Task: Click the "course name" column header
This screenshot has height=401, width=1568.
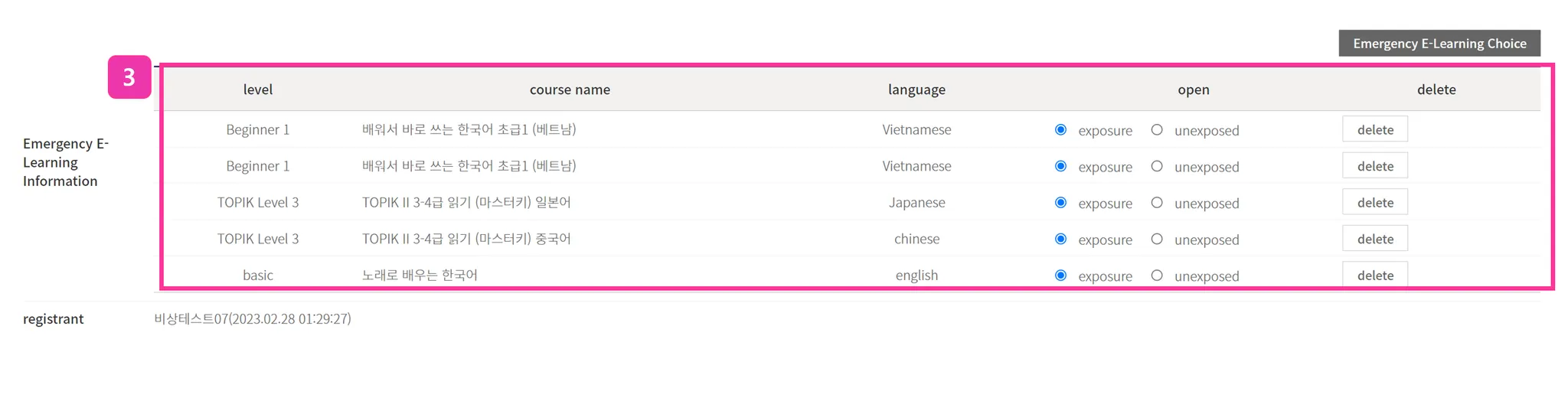Action: [570, 90]
